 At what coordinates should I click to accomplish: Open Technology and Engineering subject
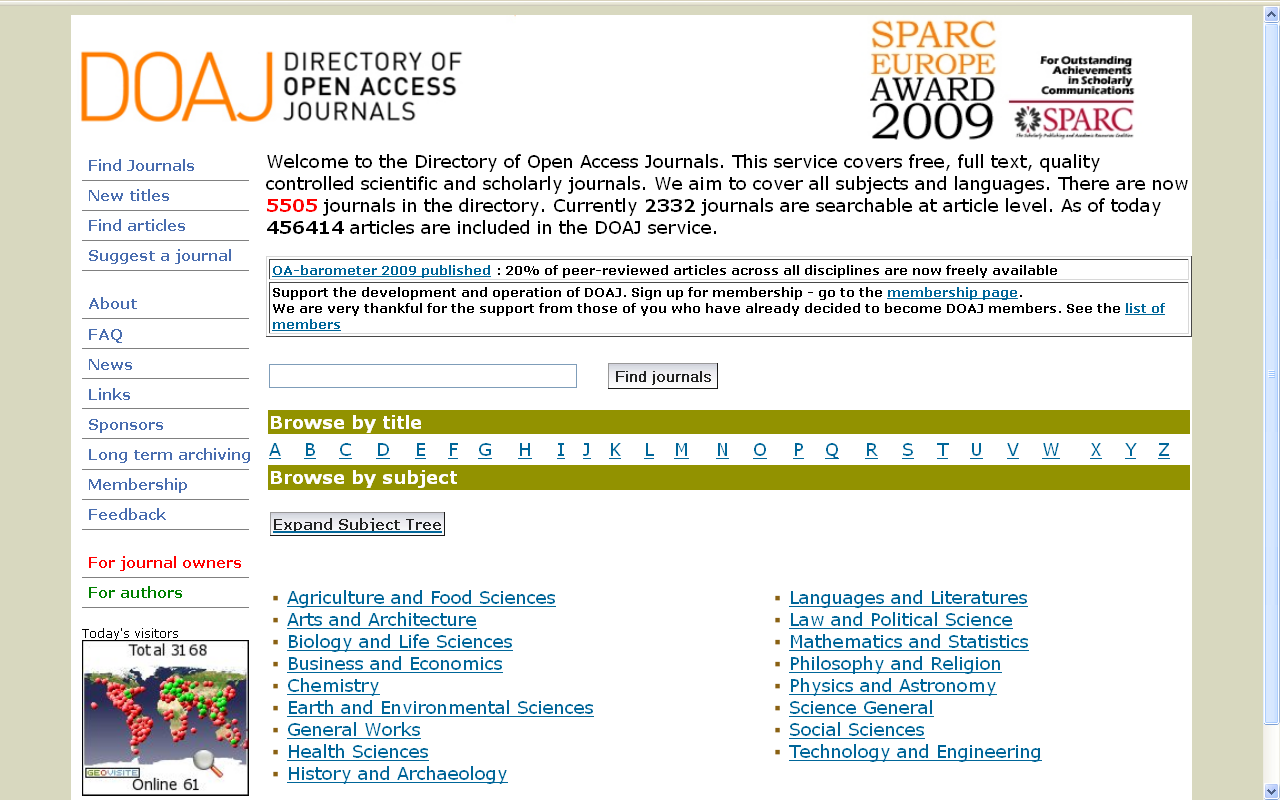[915, 752]
